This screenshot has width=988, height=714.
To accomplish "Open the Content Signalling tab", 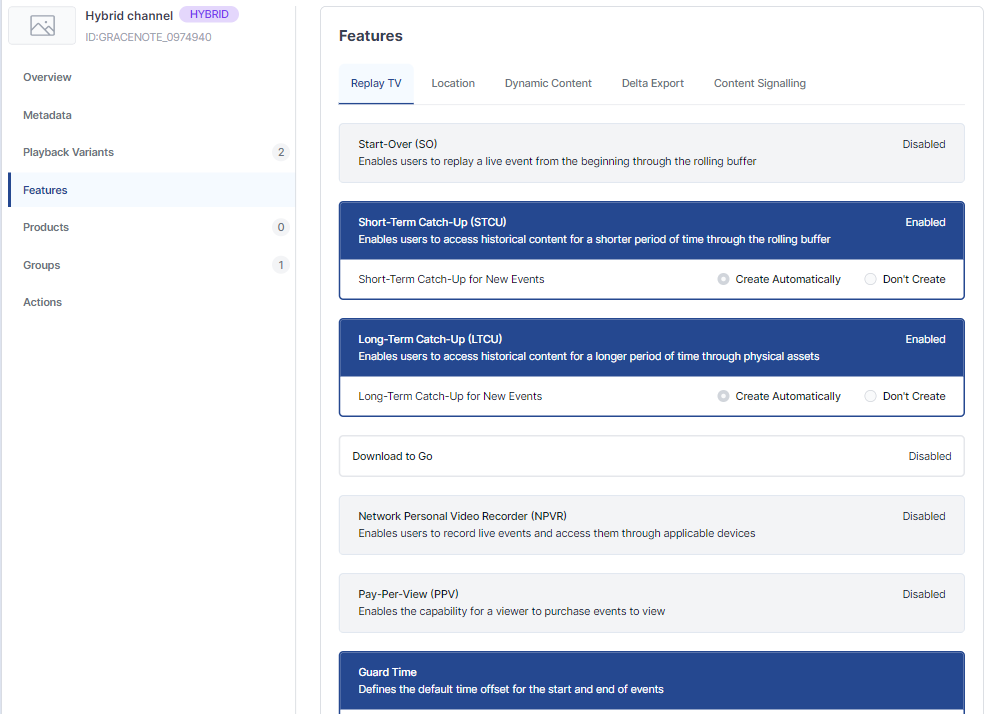I will pyautogui.click(x=759, y=83).
